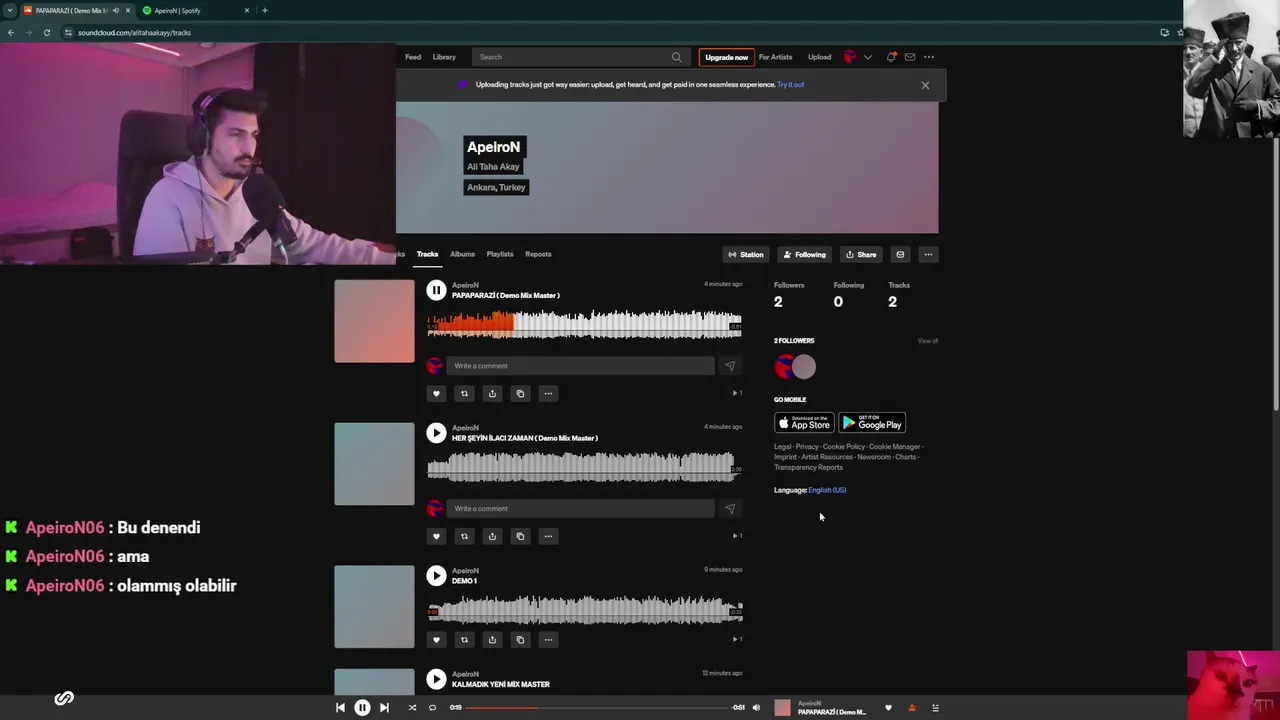Like the DEMO 1 track
Image resolution: width=1280 pixels, height=720 pixels.
[436, 639]
